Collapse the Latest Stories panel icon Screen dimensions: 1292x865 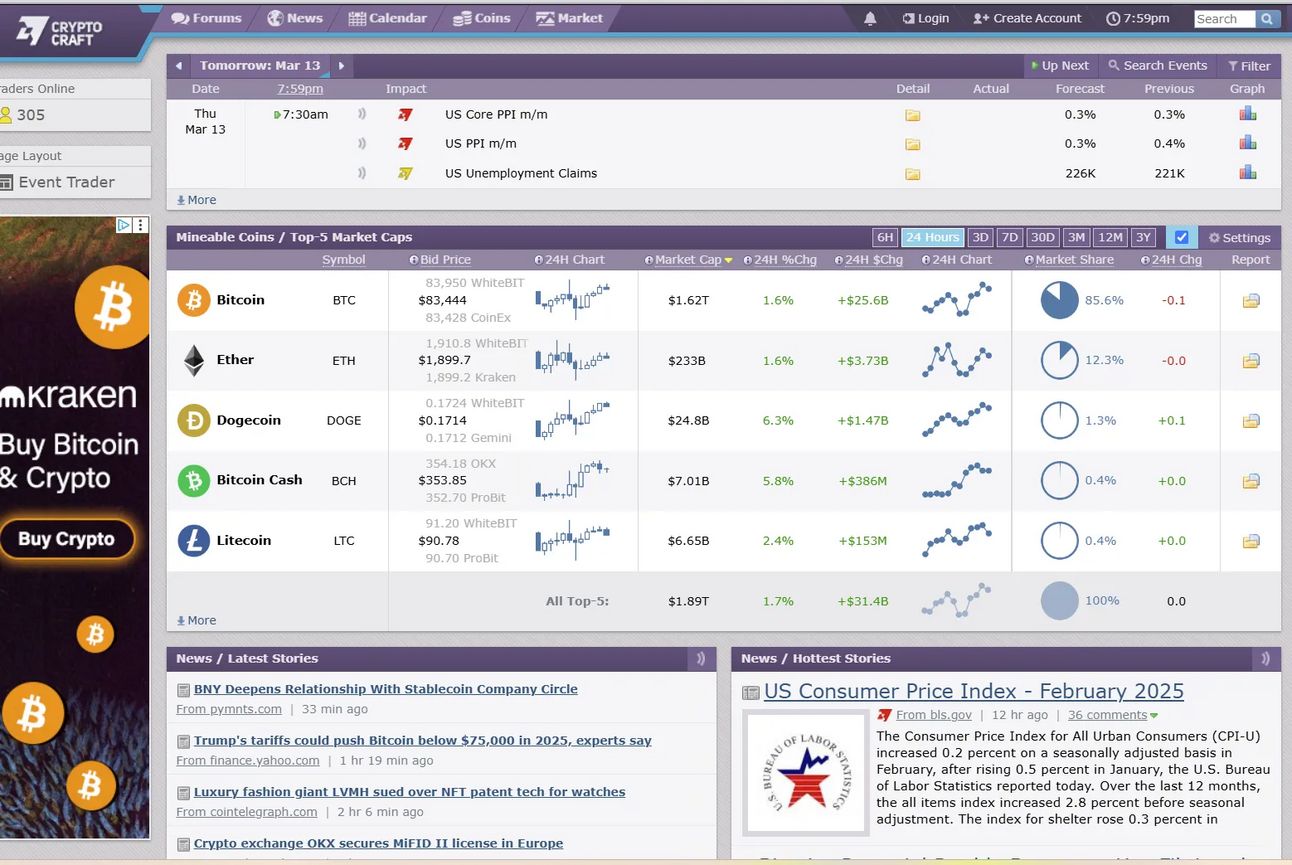(701, 658)
